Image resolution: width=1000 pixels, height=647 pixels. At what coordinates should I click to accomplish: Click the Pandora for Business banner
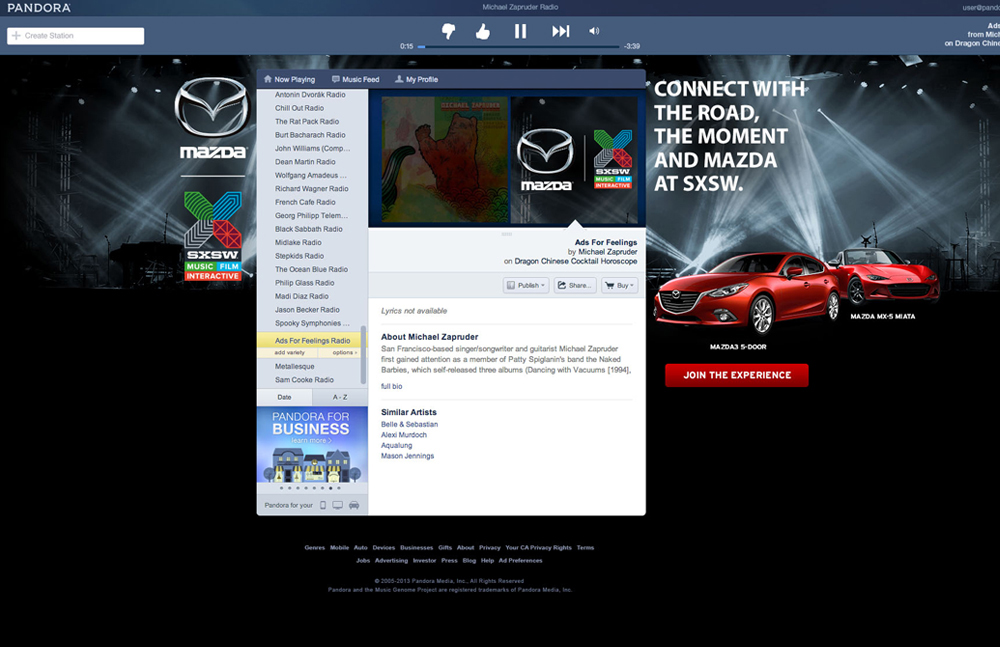[312, 445]
